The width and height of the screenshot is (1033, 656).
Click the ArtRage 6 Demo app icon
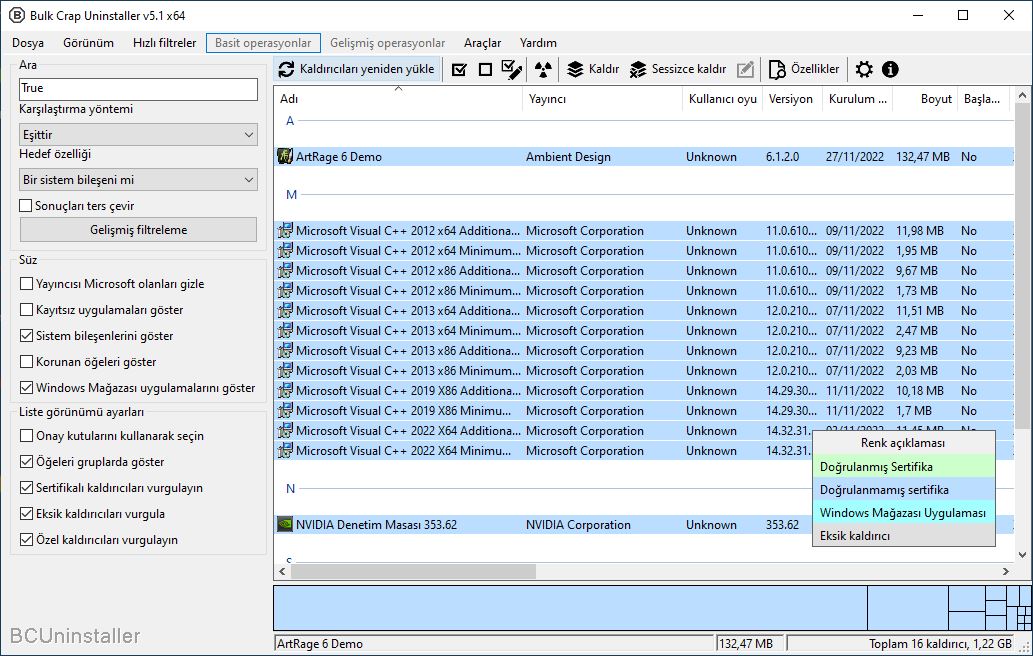[x=285, y=157]
